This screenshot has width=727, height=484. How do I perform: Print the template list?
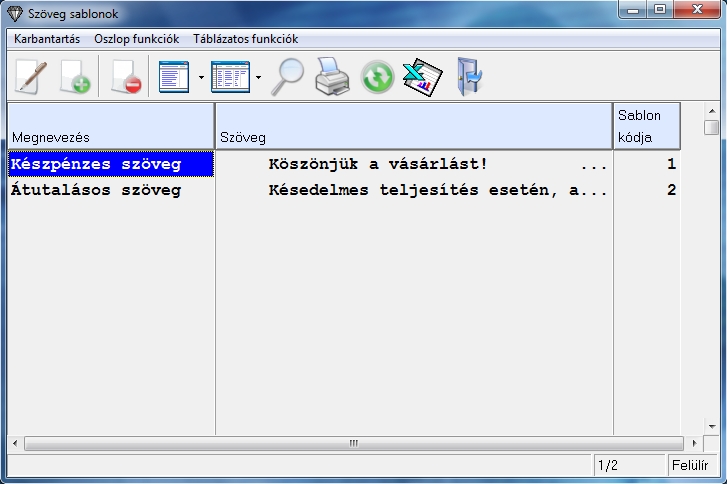pyautogui.click(x=332, y=77)
